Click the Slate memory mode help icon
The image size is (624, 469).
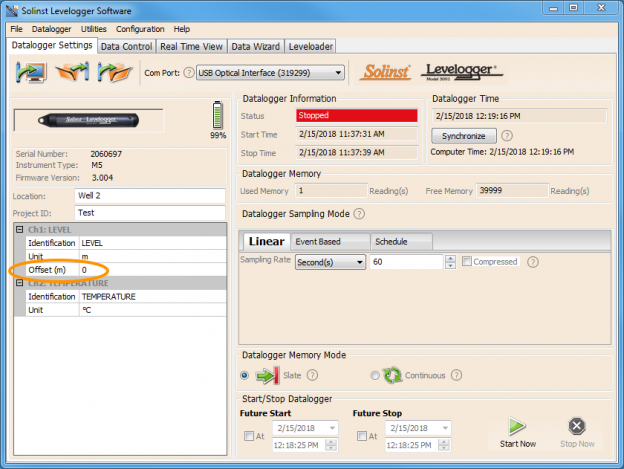(313, 375)
